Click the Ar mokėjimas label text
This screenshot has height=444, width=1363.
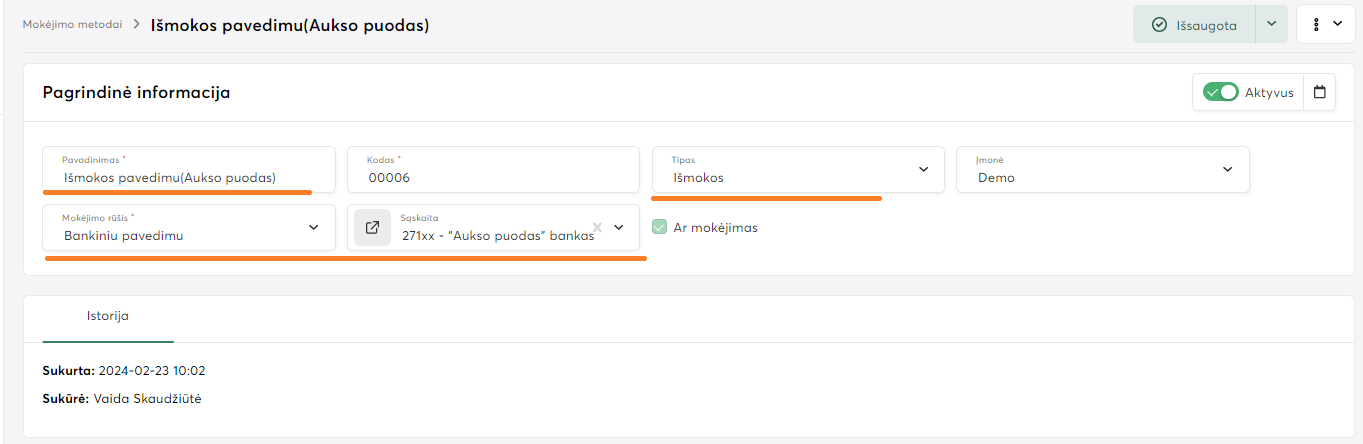[x=715, y=228]
